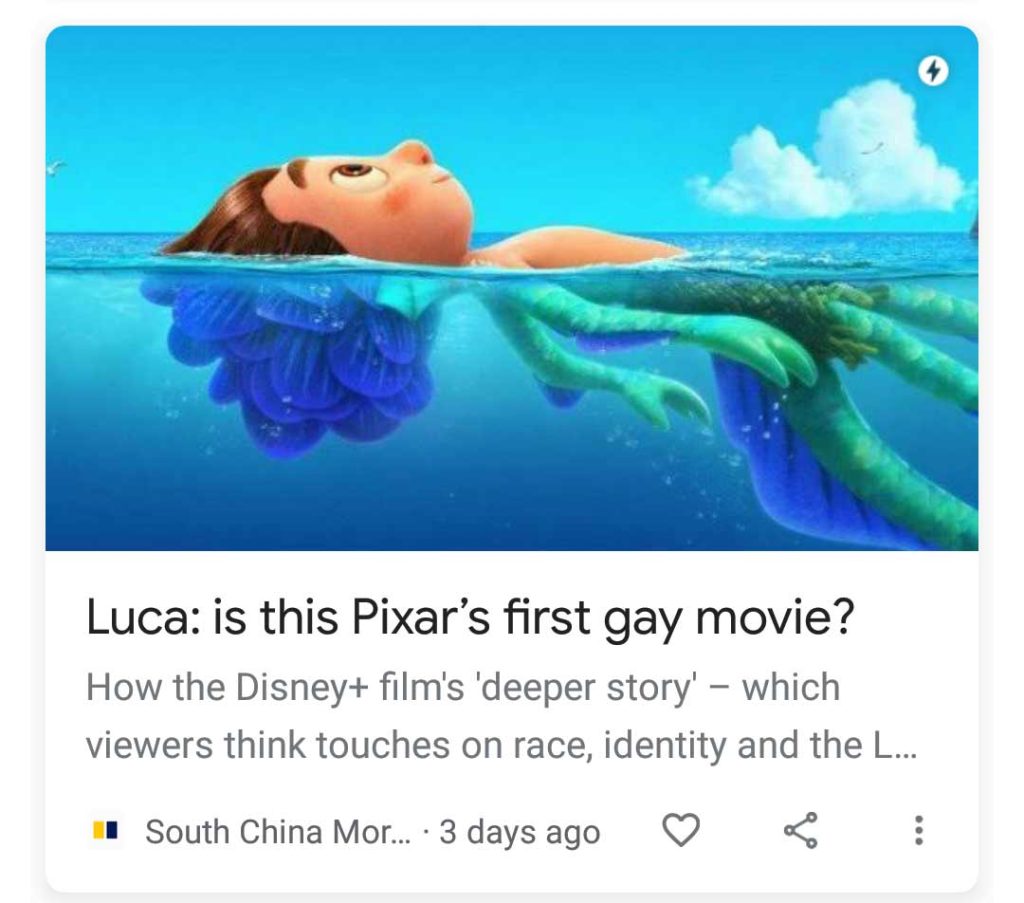Click the "3 days ago" timestamp

[x=520, y=832]
